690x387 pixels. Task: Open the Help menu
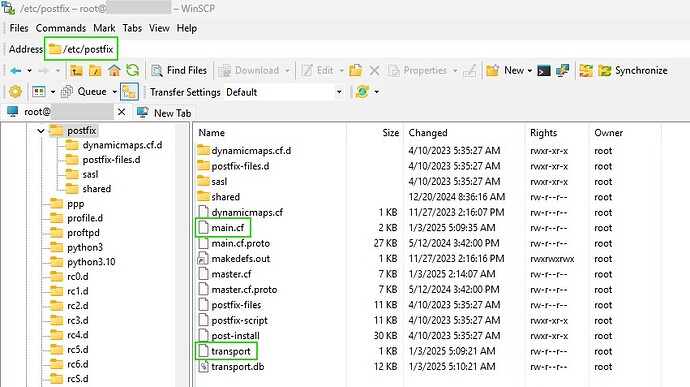point(187,28)
